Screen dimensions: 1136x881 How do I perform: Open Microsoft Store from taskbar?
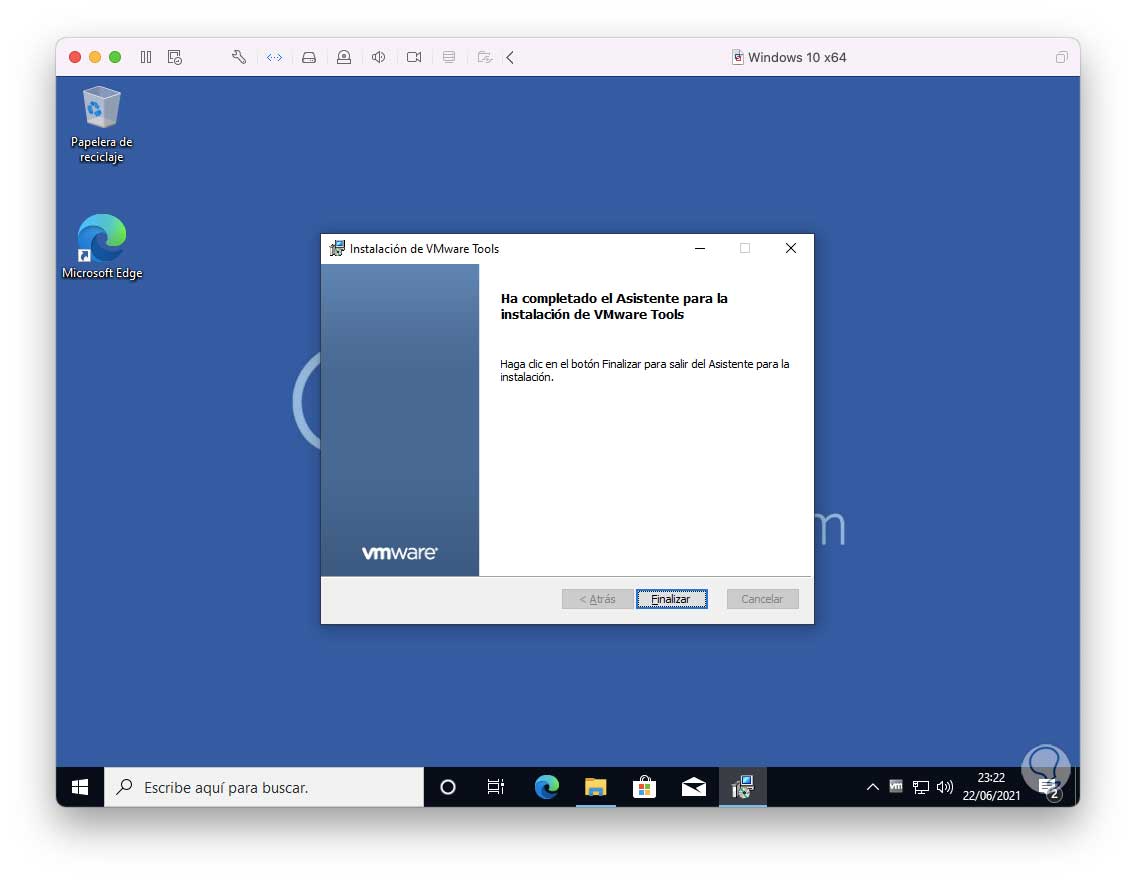[x=644, y=787]
